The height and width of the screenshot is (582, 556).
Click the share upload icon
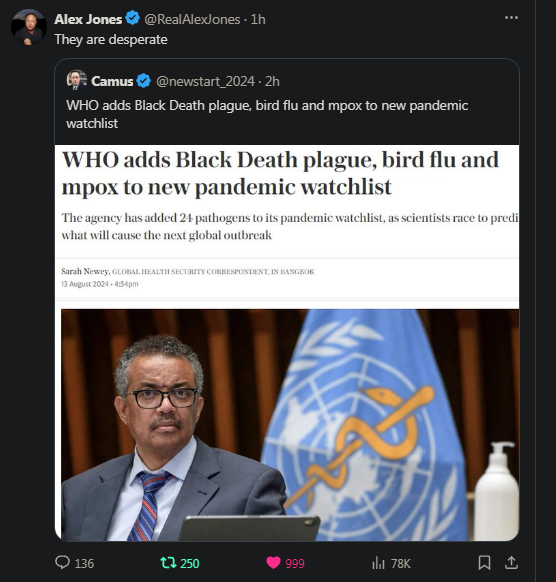click(511, 563)
